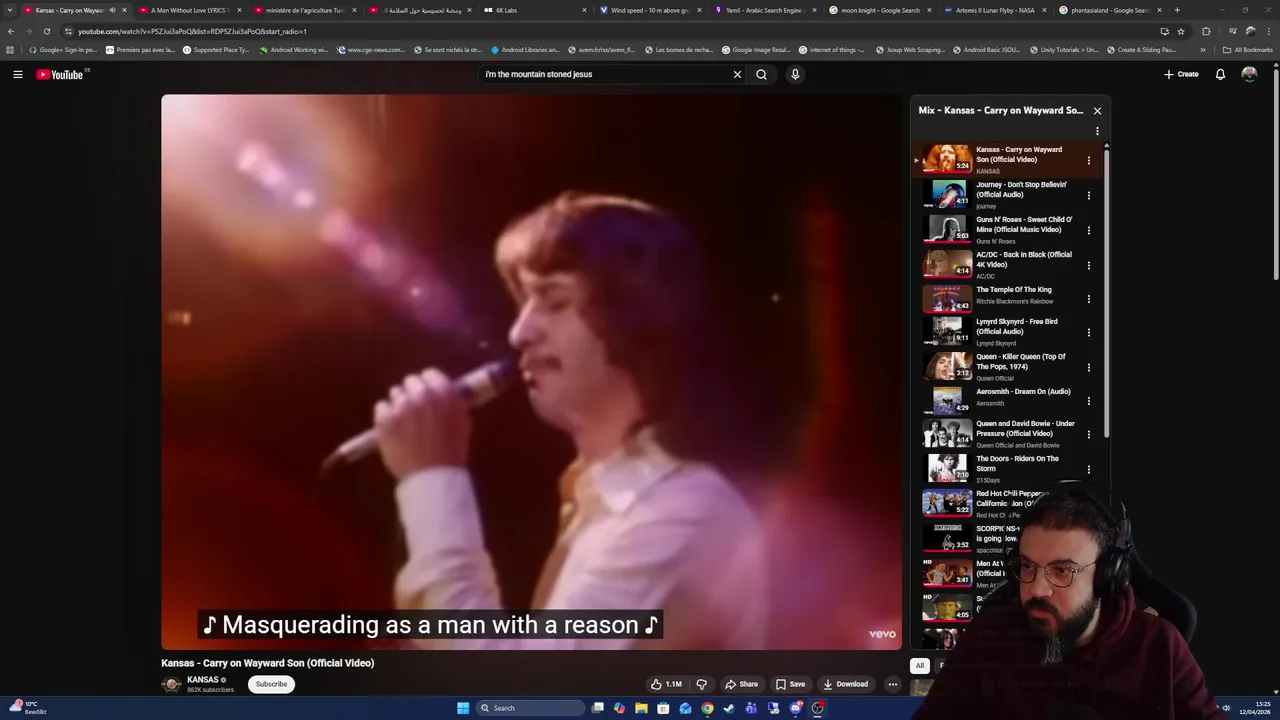
Task: Open options for Sweet Child O' Mine item
Action: 1089,230
